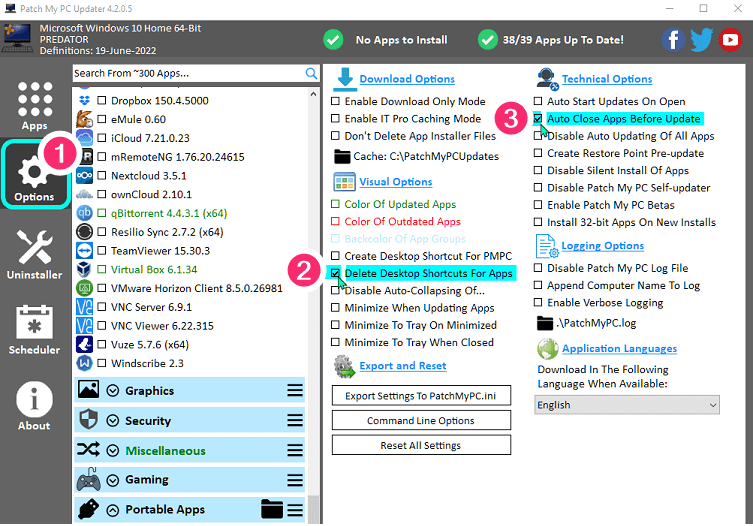Uncheck Delete Desktop Shortcuts For Apps
753x526 pixels.
335,273
